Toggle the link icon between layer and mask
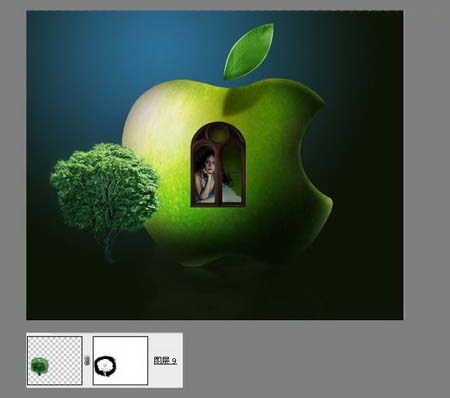 click(87, 360)
